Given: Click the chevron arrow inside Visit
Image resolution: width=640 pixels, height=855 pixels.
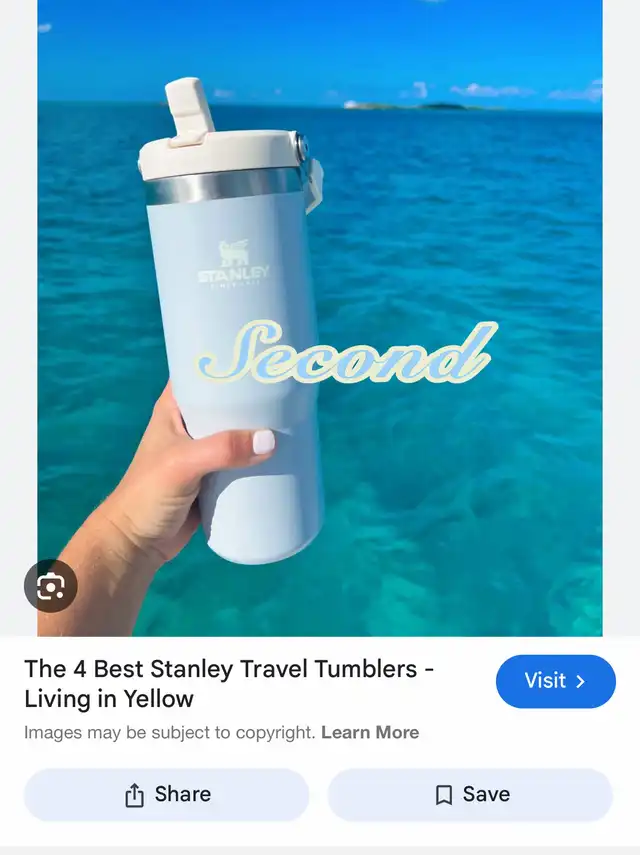Looking at the screenshot, I should click(581, 681).
